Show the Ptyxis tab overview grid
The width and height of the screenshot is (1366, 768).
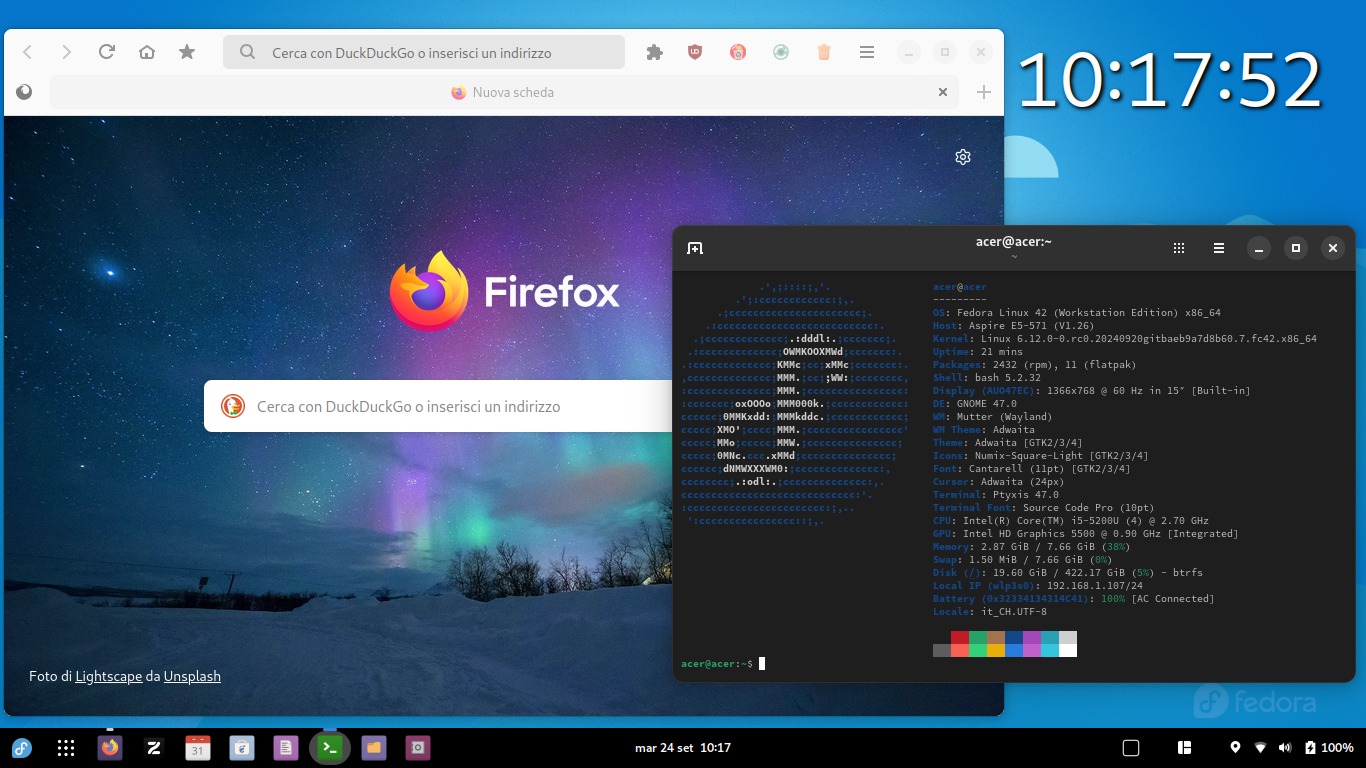1179,248
